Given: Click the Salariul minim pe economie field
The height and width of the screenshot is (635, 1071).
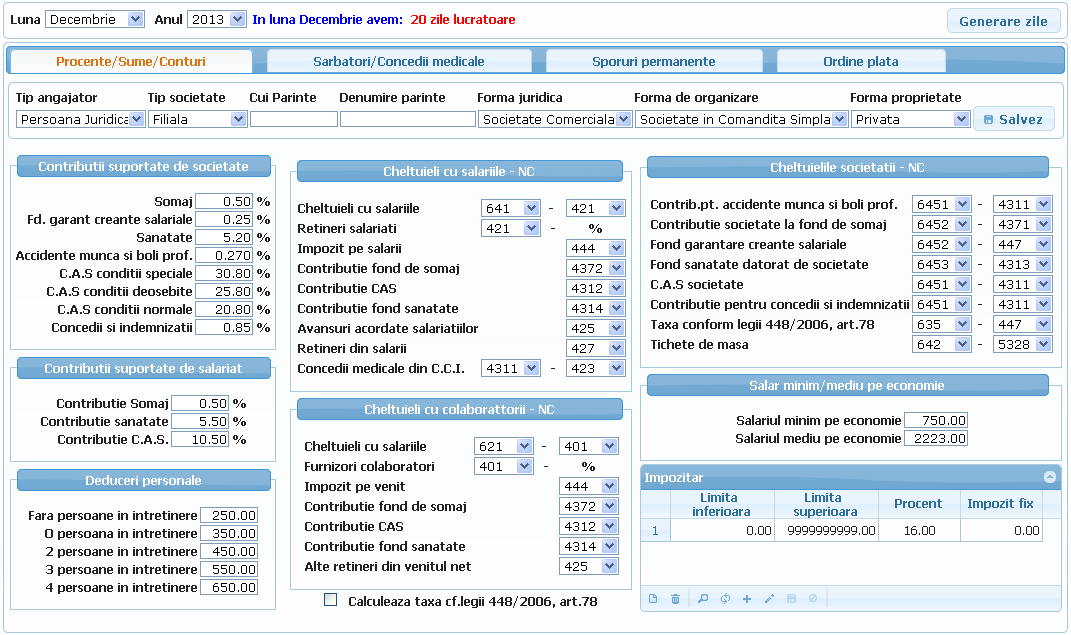Looking at the screenshot, I should tap(936, 421).
